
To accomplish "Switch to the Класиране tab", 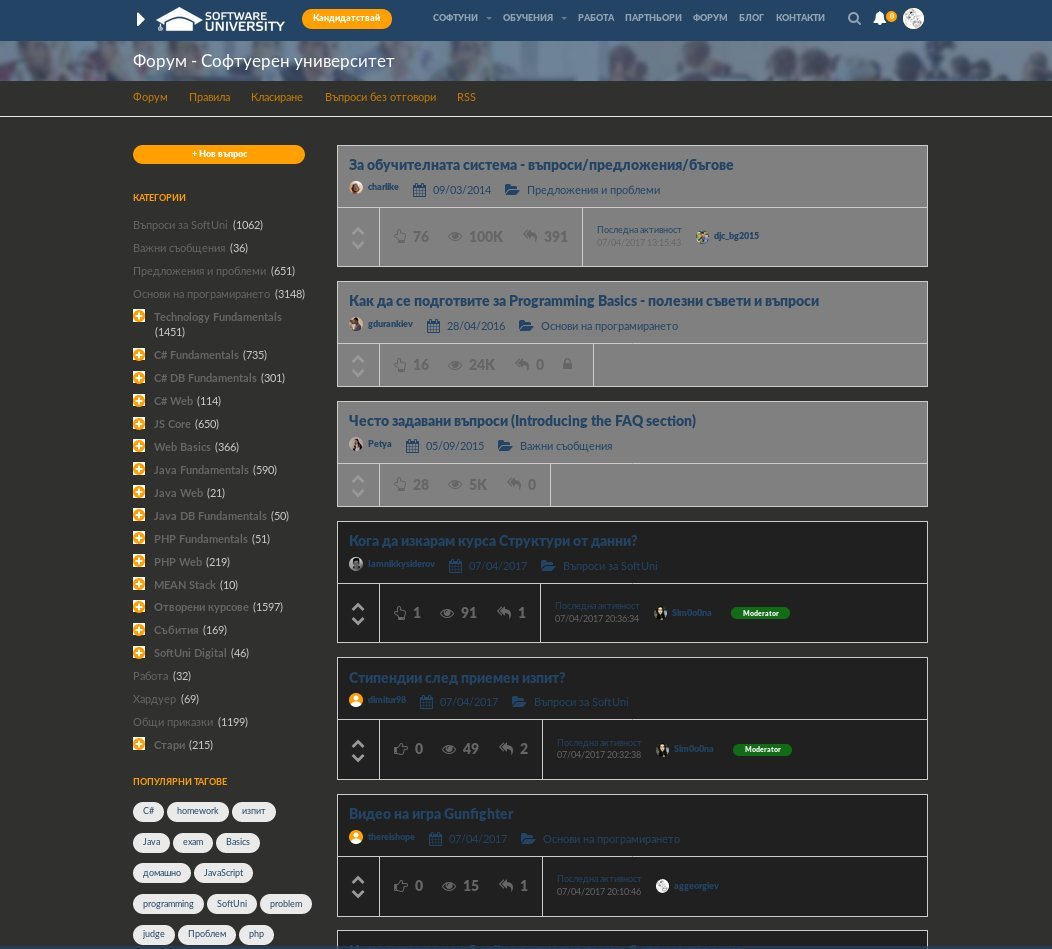I will [x=276, y=97].
